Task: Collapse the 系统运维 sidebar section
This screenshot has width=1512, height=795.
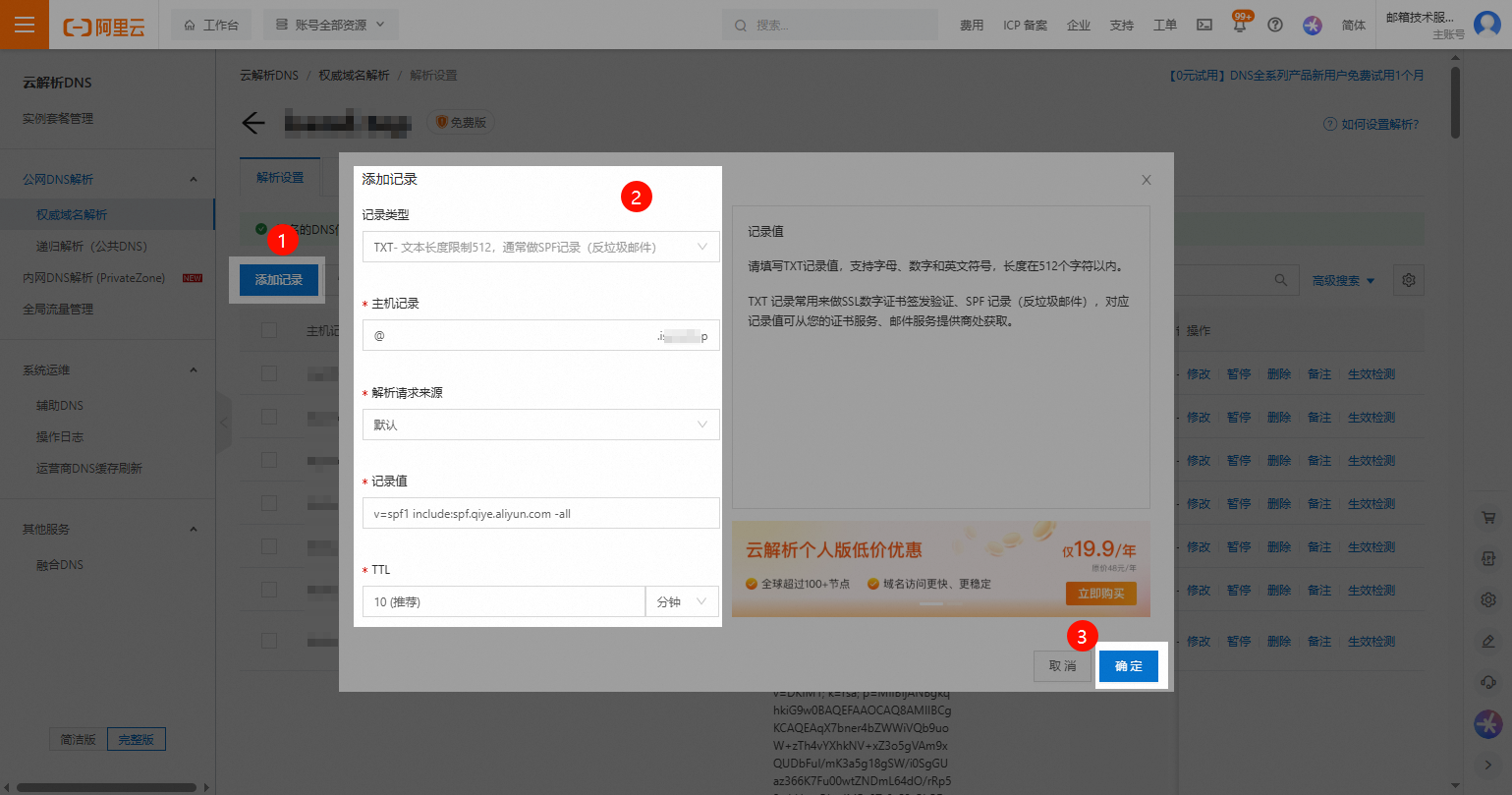Action: (194, 369)
